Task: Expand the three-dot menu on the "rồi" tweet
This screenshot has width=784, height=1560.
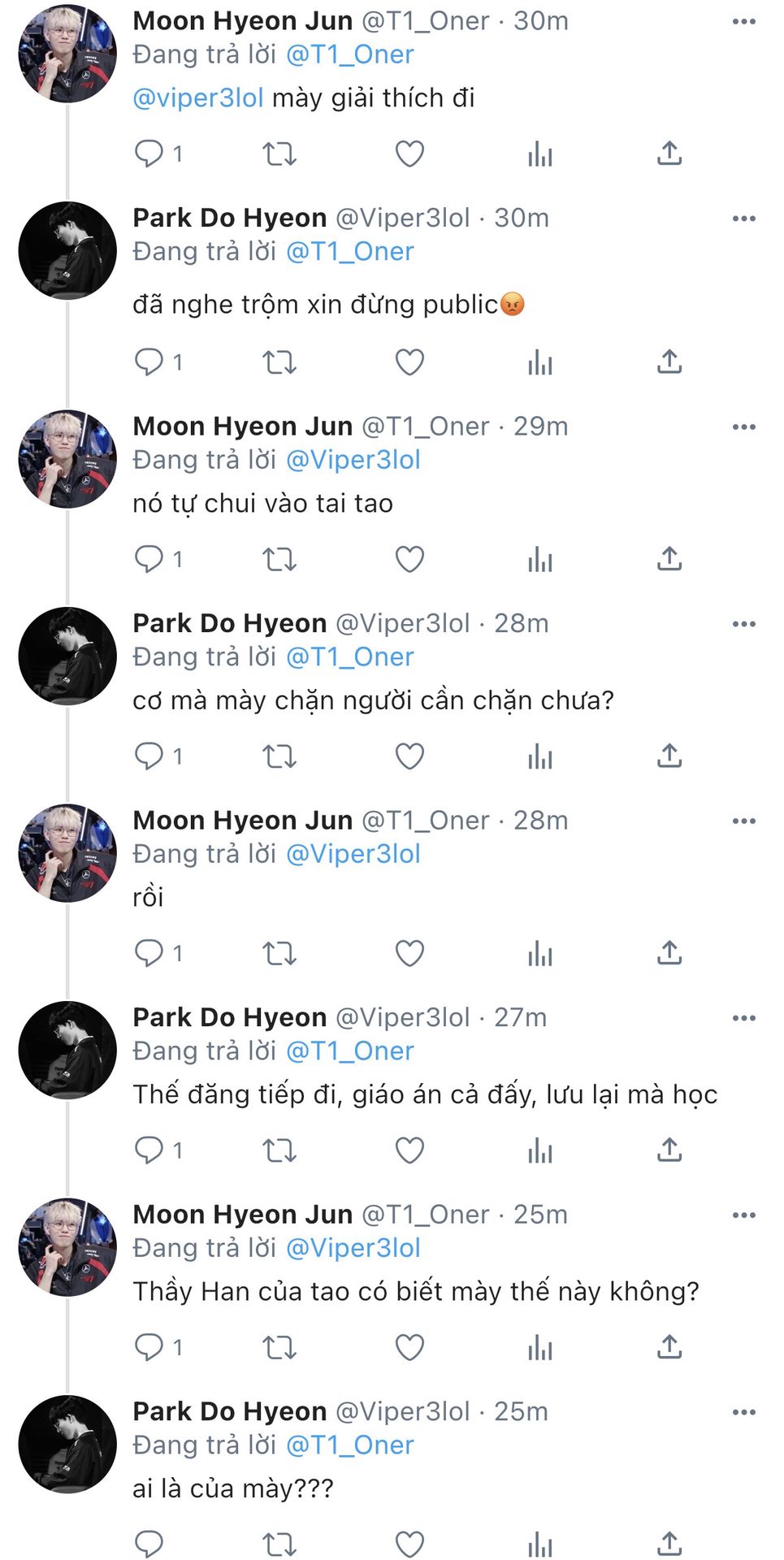Action: tap(743, 821)
